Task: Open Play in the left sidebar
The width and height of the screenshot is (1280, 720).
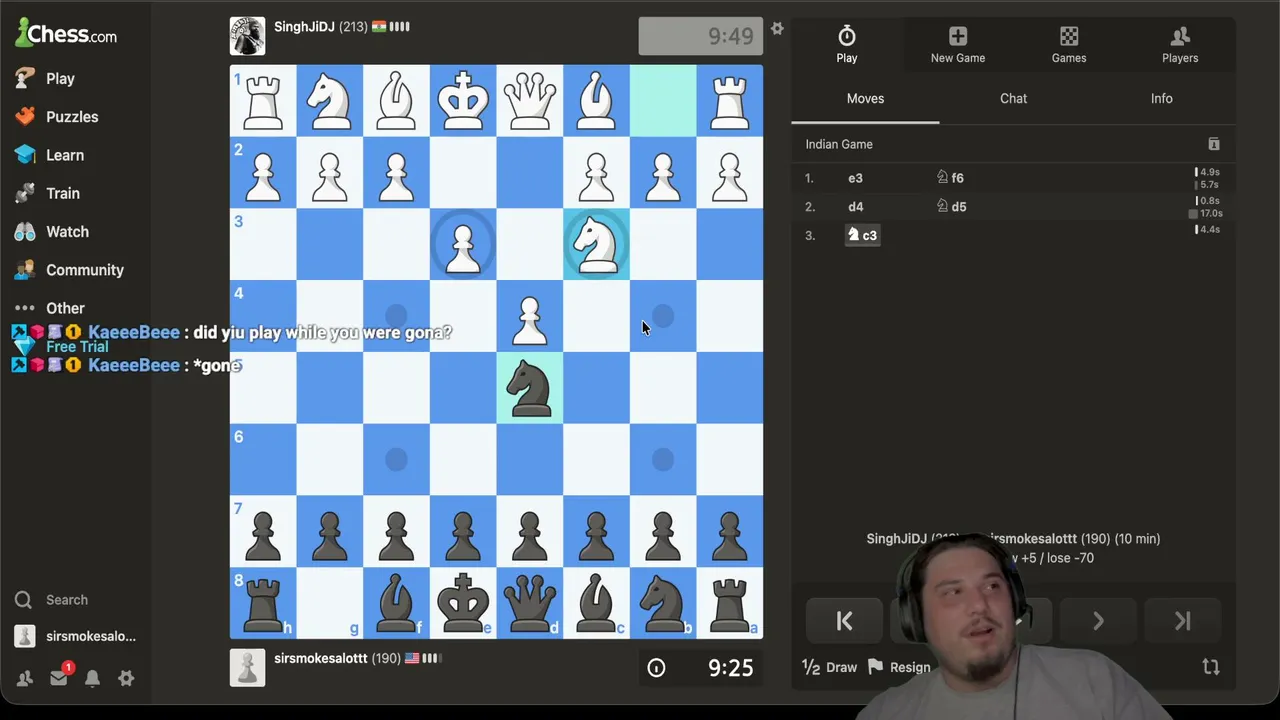Action: coord(46,78)
